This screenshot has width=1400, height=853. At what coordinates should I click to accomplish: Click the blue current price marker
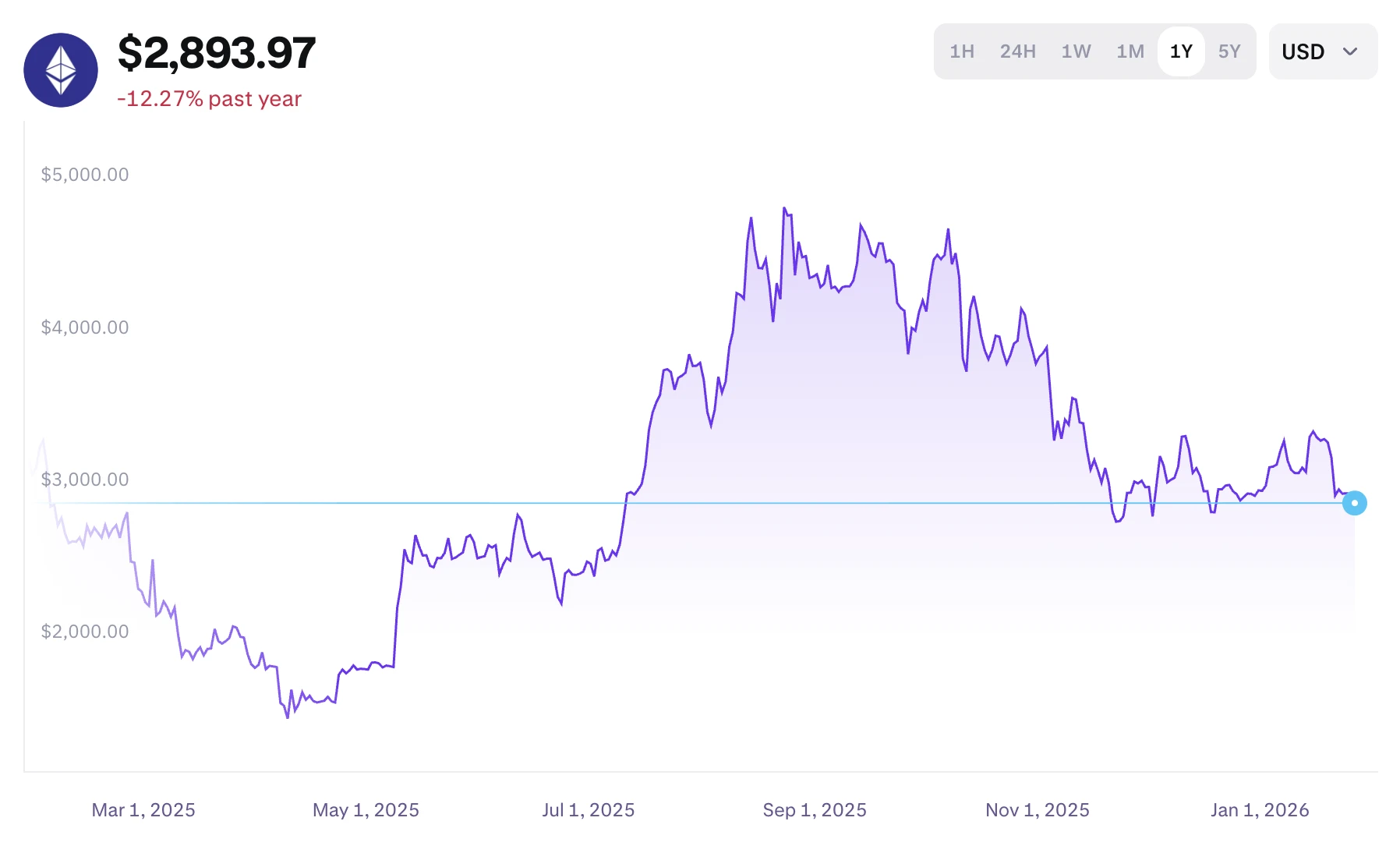click(1355, 503)
